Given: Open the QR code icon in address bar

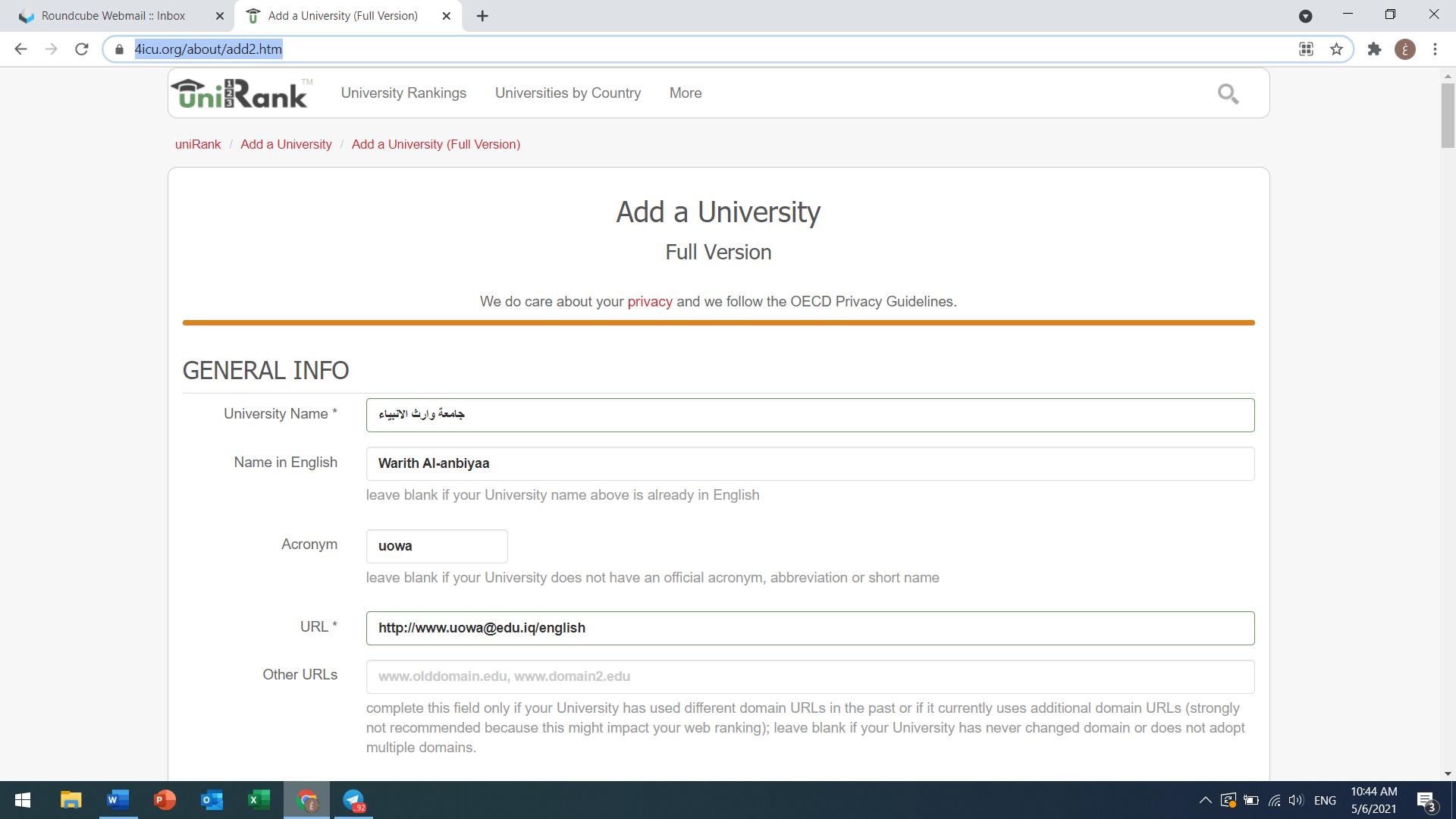Looking at the screenshot, I should [1306, 49].
